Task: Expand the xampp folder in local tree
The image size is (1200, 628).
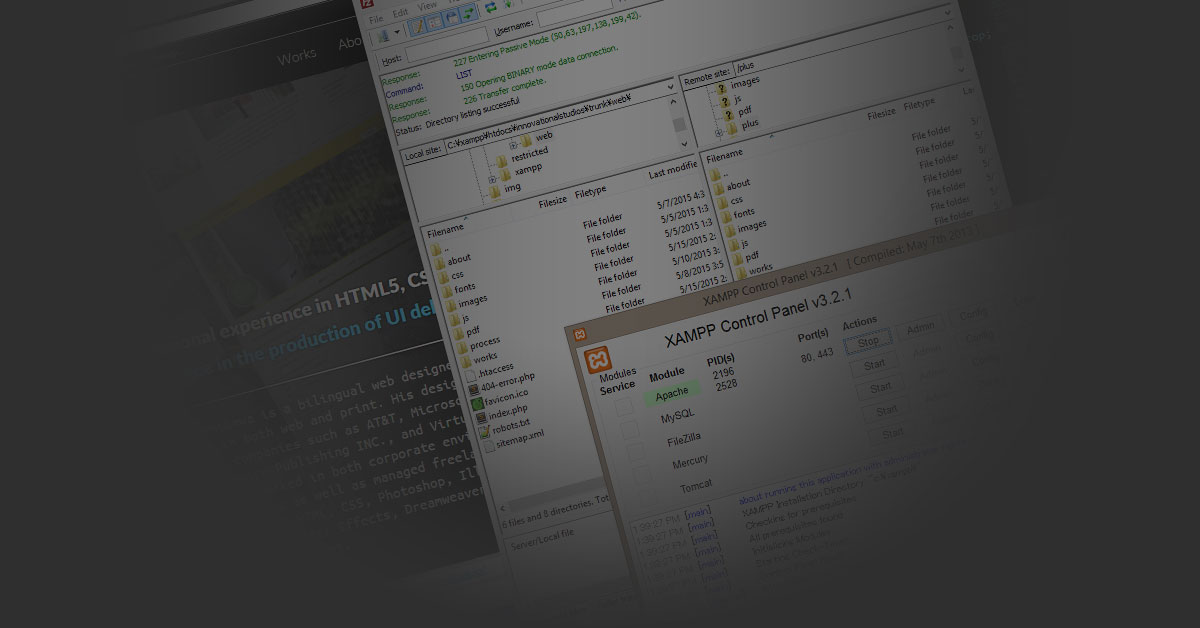Action: [492, 179]
